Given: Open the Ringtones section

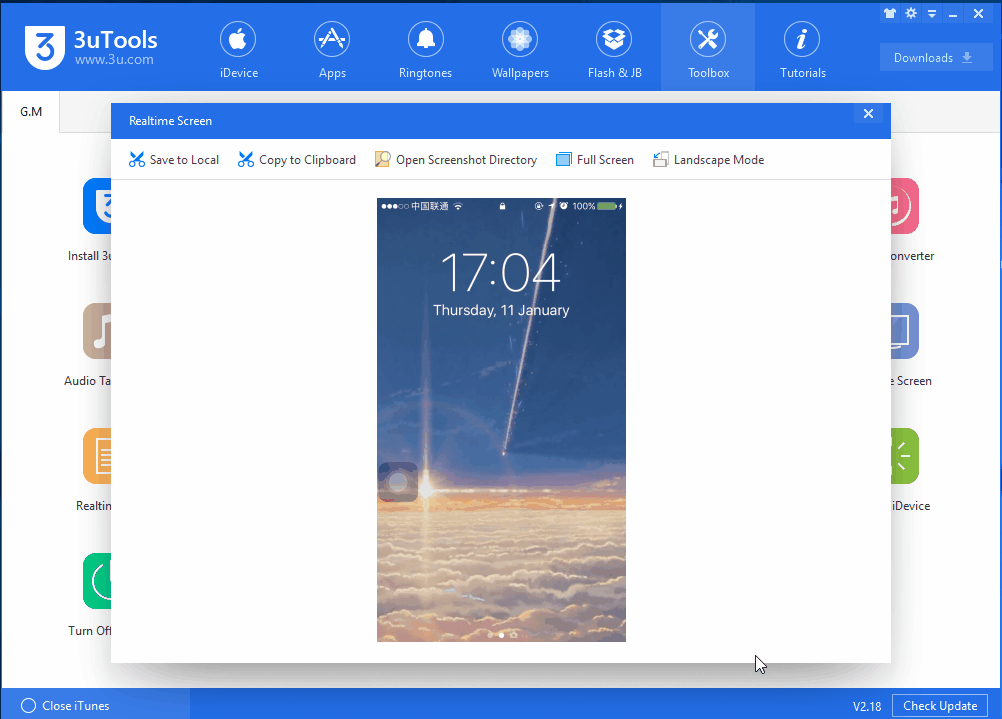Looking at the screenshot, I should [x=426, y=50].
